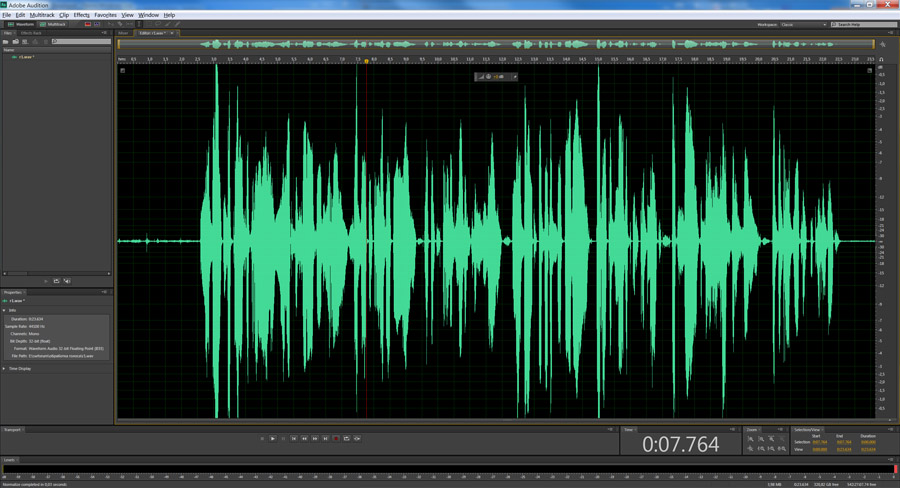Screen dimensions: 900x488
Task: Open the Effects Rack panel tab
Action: [31, 33]
